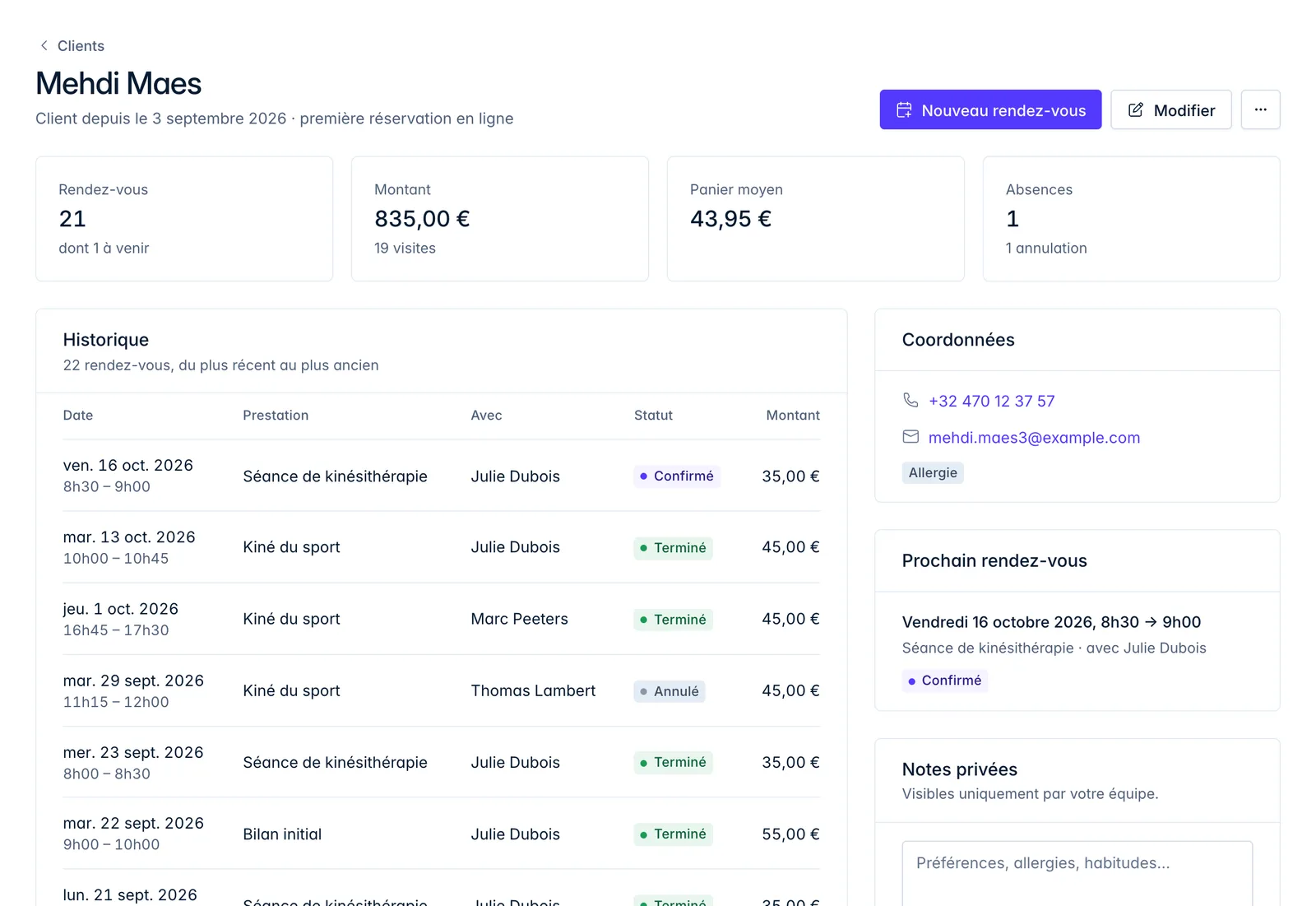Viewport: 1316px width, 906px height.
Task: Click the Date column header
Action: pos(78,416)
